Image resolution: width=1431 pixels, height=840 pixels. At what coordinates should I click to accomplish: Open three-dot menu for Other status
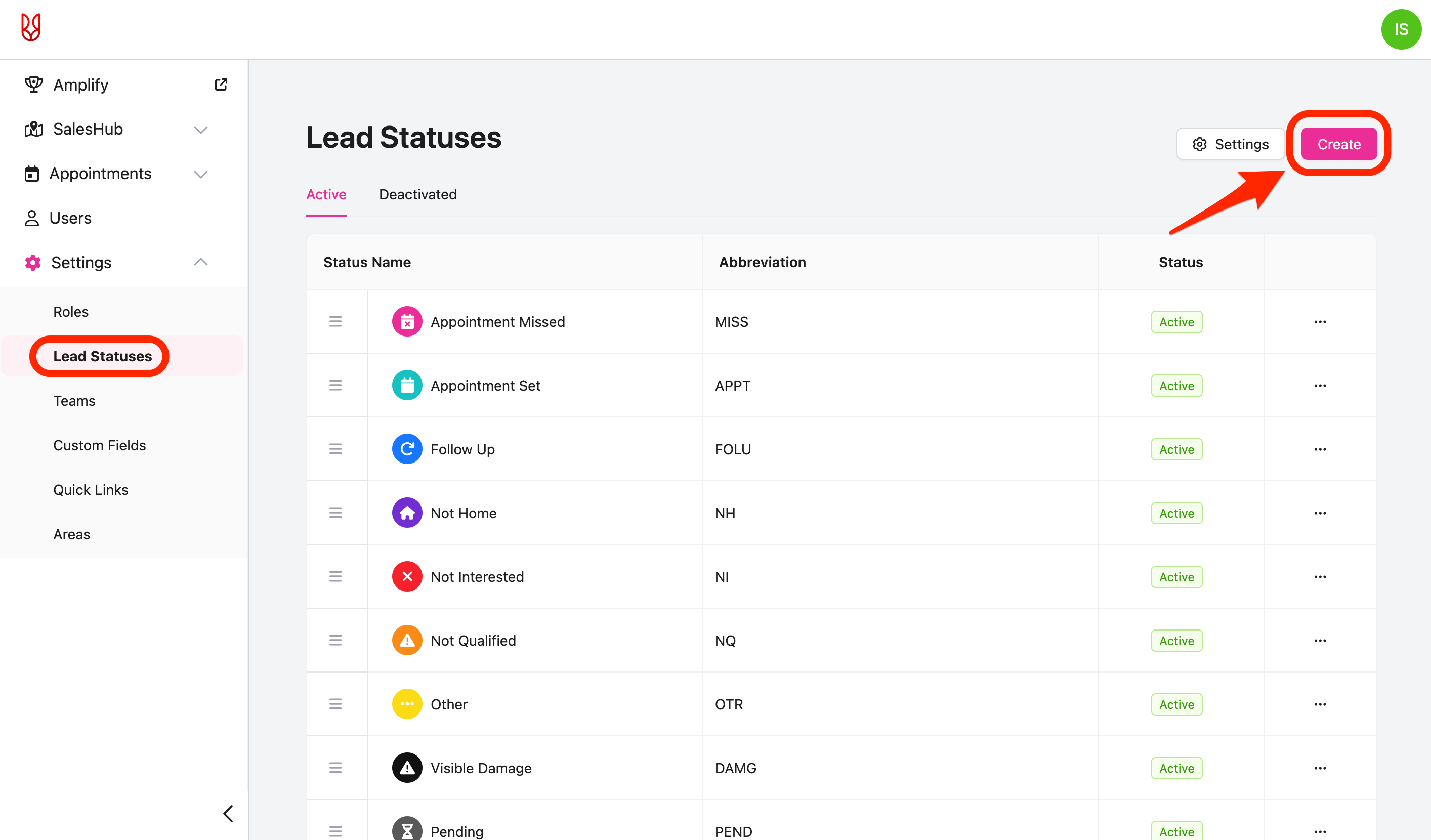(1320, 704)
